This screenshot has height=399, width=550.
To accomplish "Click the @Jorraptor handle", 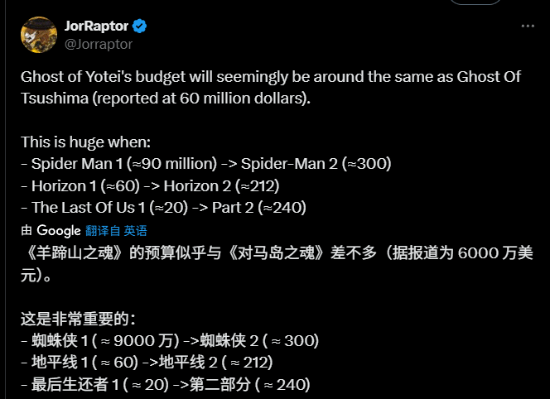I will (99, 45).
